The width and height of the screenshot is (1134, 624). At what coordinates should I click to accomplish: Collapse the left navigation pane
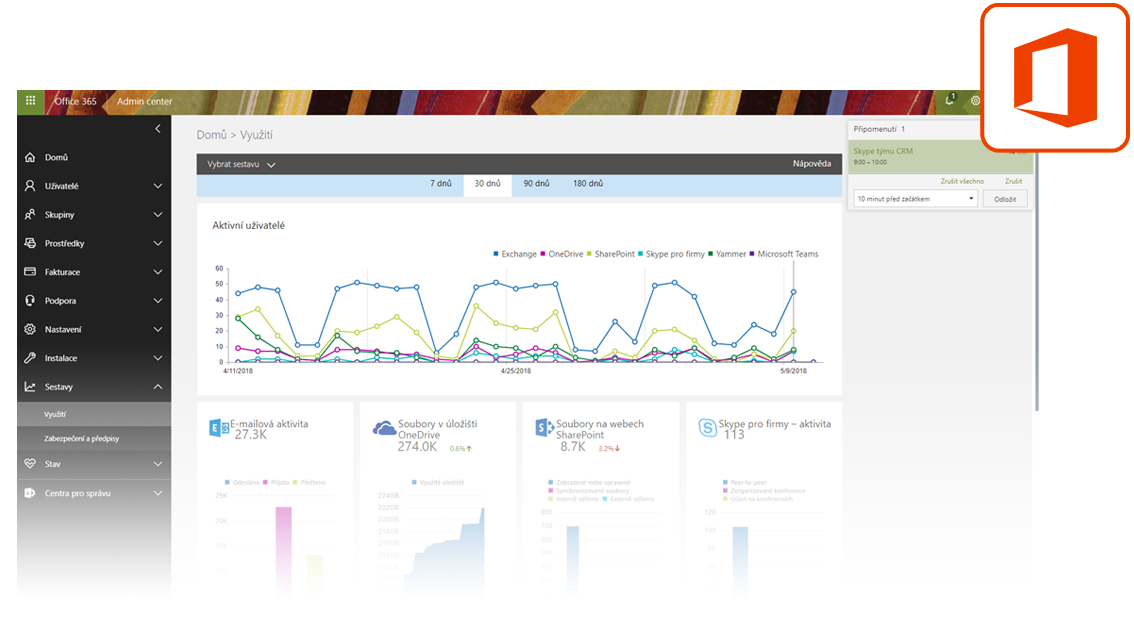158,129
